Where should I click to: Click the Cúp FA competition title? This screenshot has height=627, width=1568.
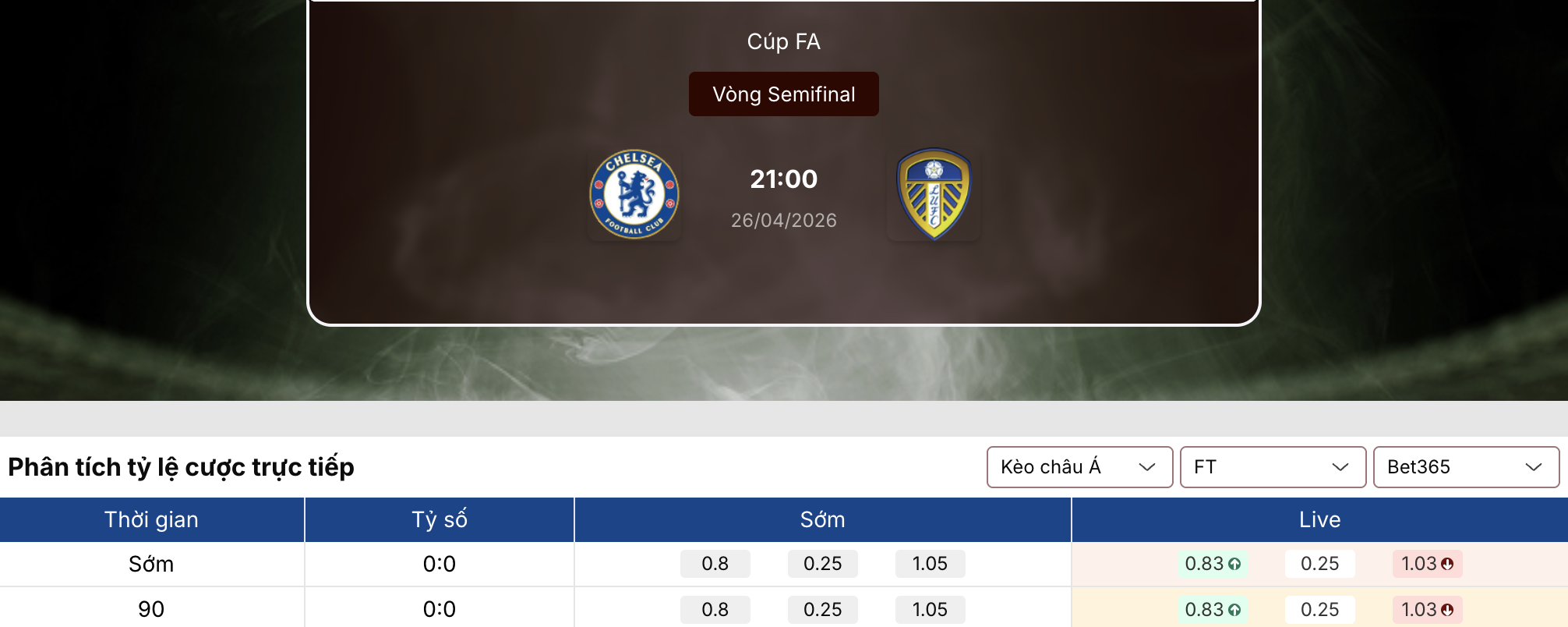click(x=783, y=41)
